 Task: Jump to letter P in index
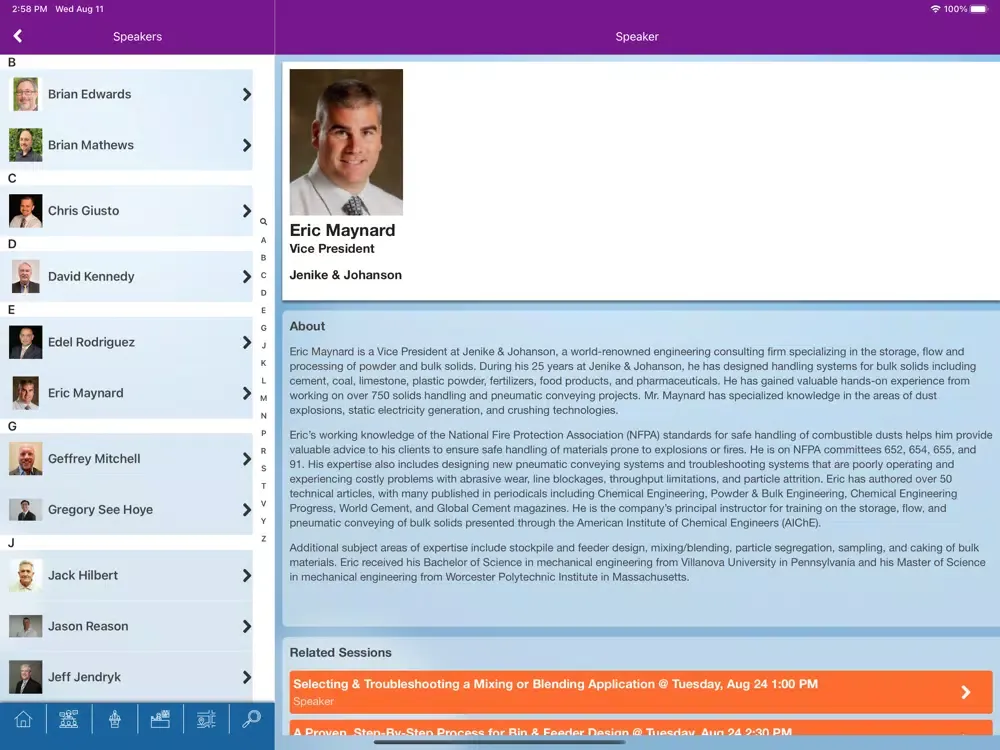point(263,433)
